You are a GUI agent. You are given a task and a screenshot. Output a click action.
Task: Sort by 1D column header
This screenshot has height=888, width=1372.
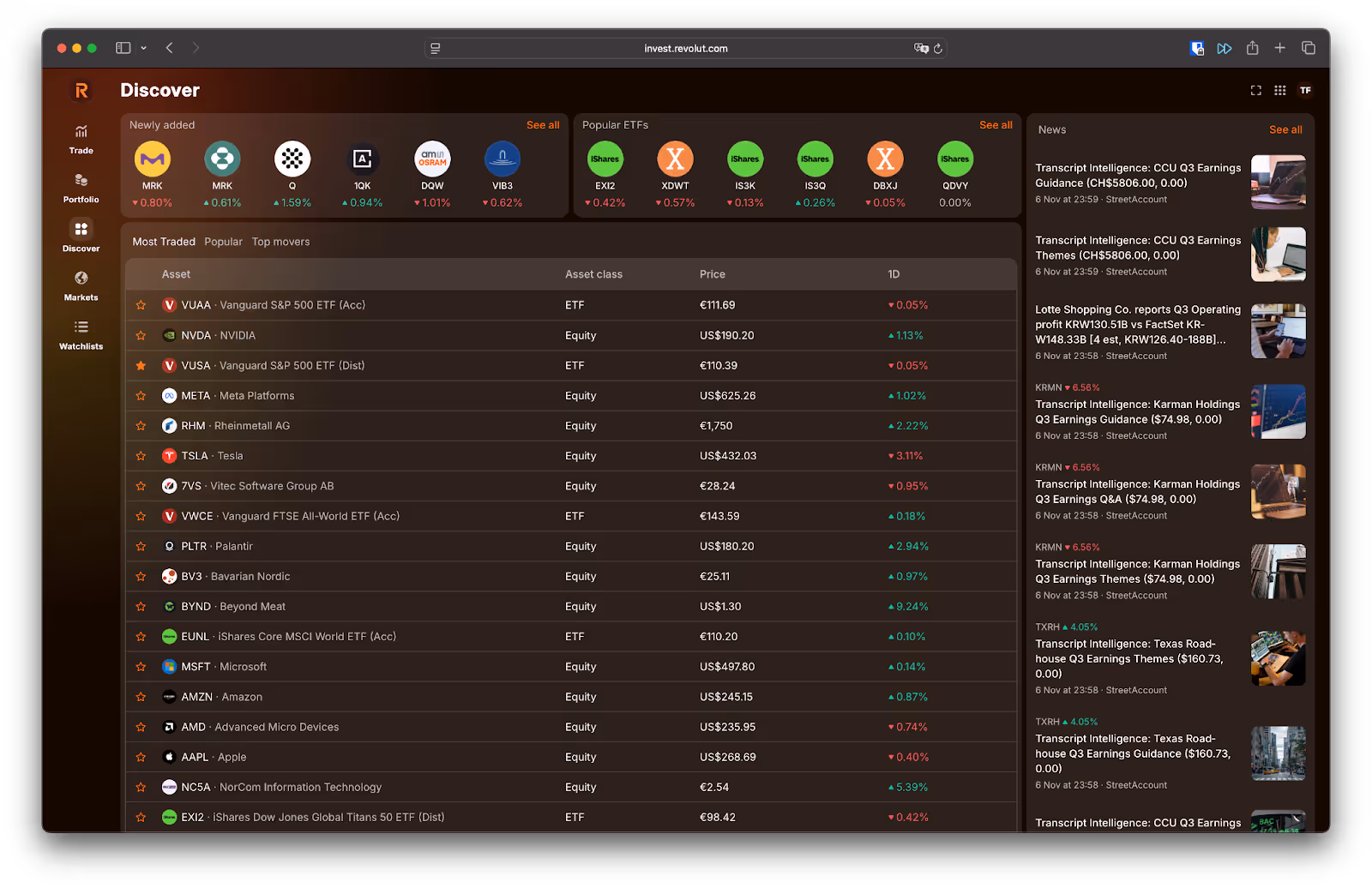point(894,274)
